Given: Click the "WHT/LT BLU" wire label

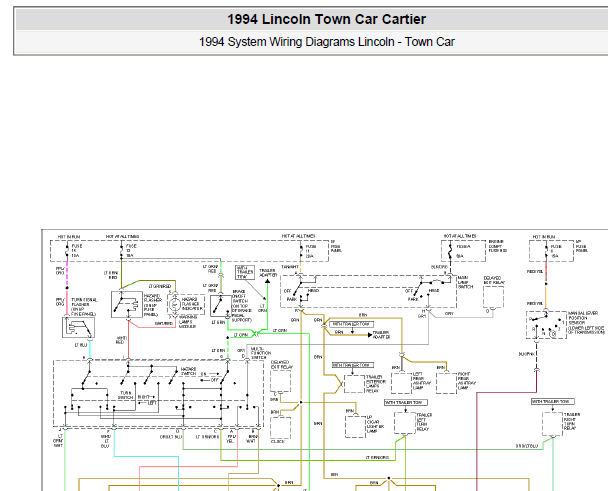Looking at the screenshot, I should point(105,441).
